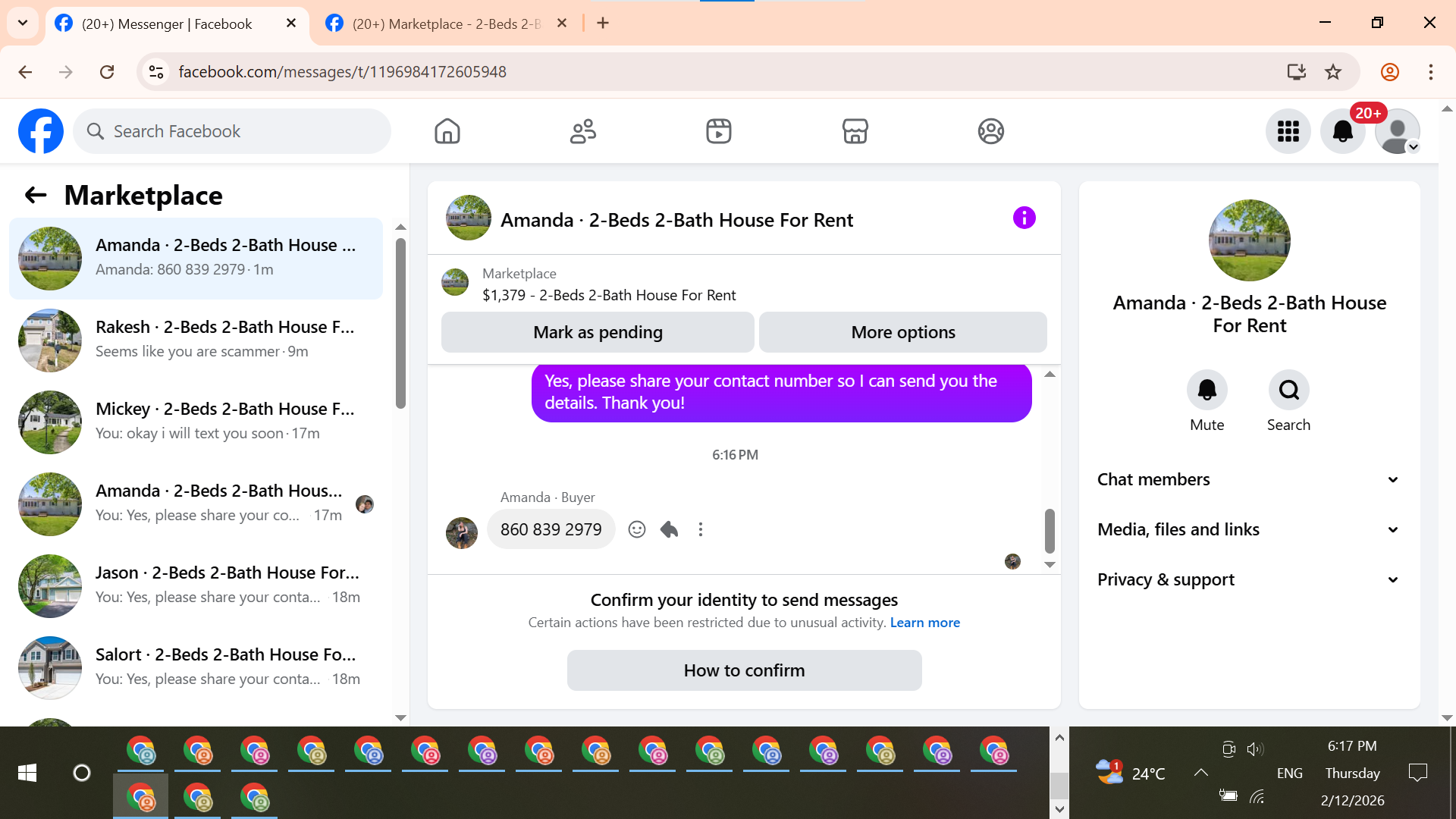This screenshot has width=1456, height=819.
Task: Expand the Privacy & support section
Action: pos(1249,579)
